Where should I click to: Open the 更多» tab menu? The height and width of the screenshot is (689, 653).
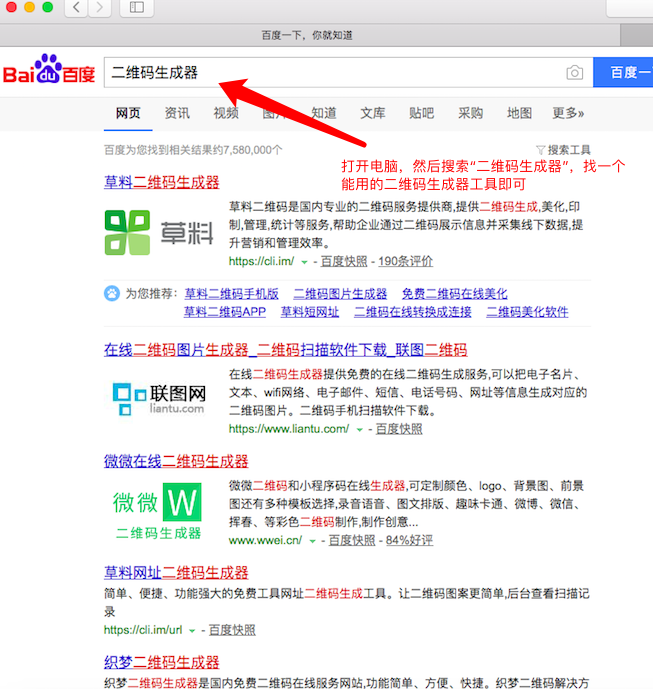point(568,113)
